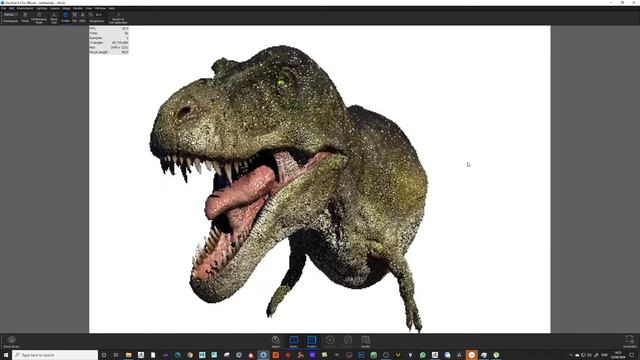This screenshot has width=640, height=360.
Task: Open the Animation timeline
Action: tap(330, 341)
